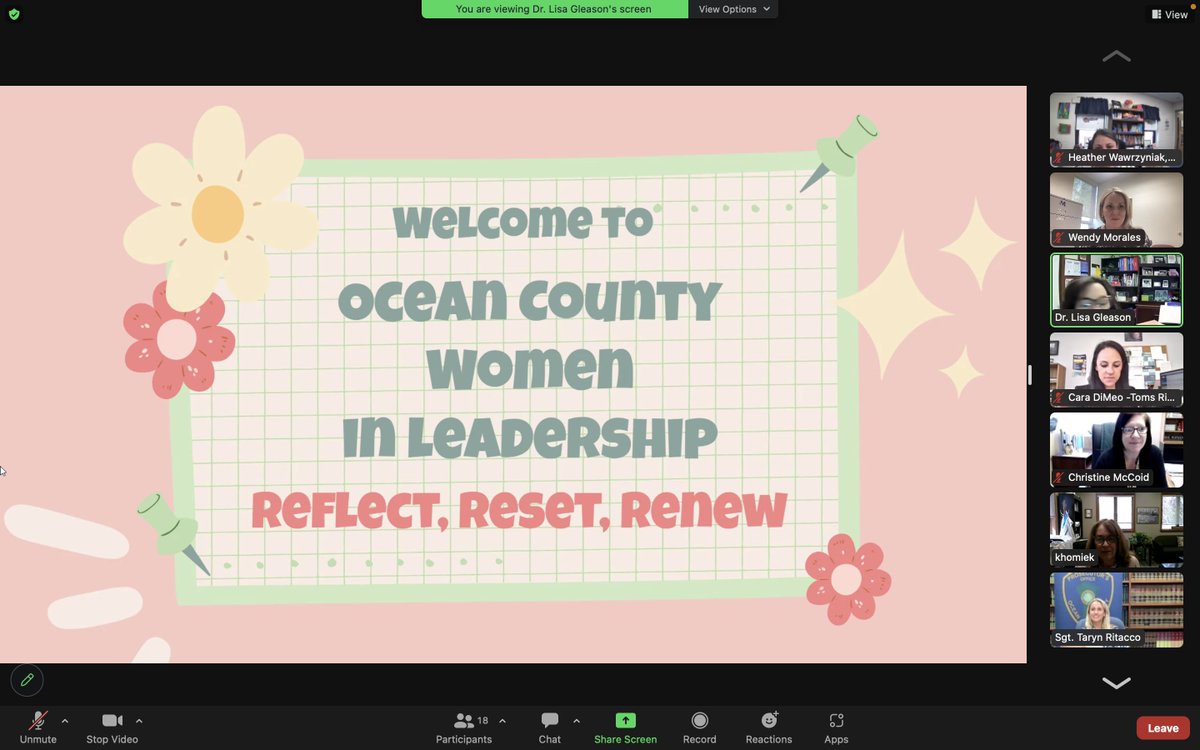The height and width of the screenshot is (750, 1200).
Task: Open audio options arrow next to Unmute
Action: coord(65,720)
